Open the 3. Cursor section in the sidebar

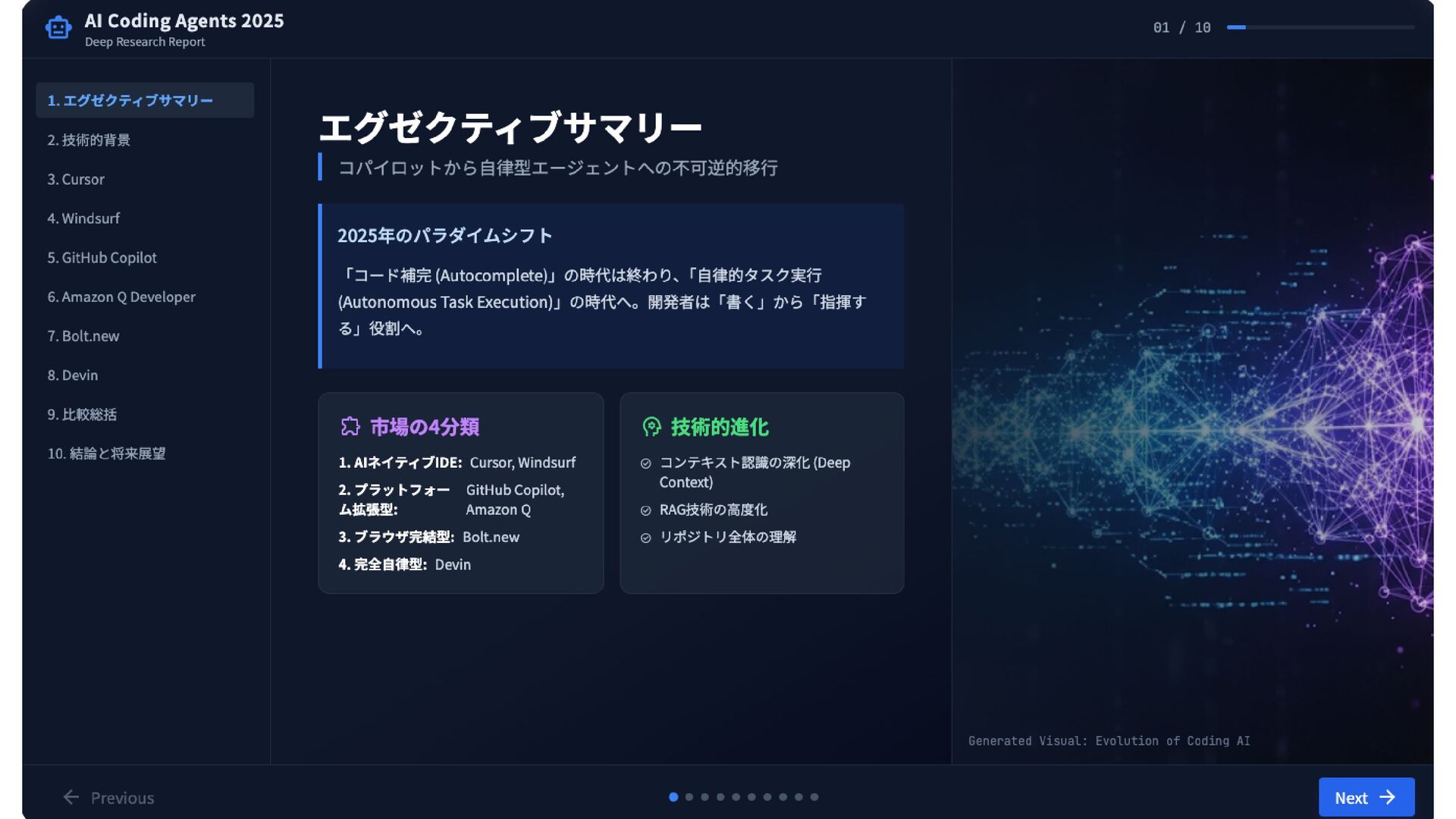coord(76,180)
